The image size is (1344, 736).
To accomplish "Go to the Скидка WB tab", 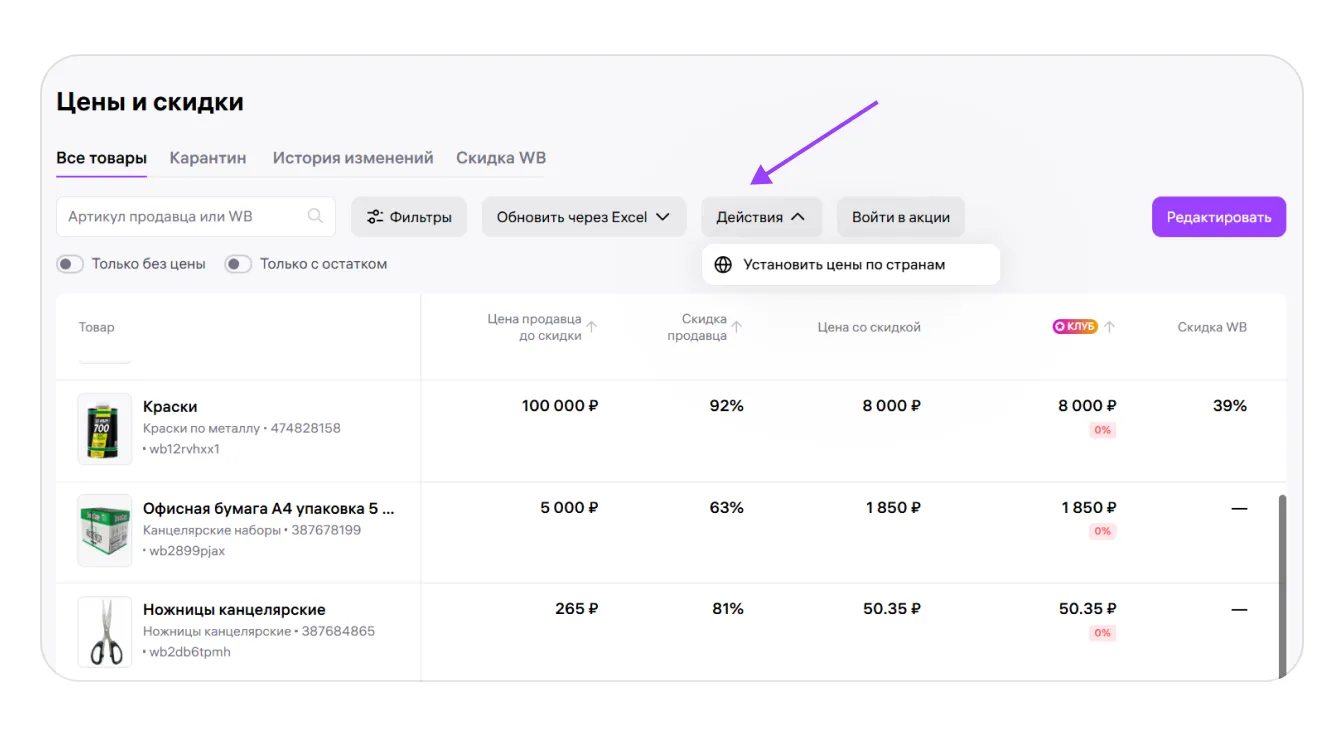I will (x=501, y=158).
